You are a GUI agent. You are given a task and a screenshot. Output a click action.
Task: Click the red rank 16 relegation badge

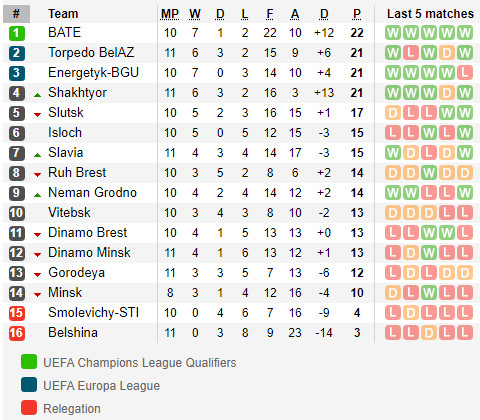tap(17, 333)
